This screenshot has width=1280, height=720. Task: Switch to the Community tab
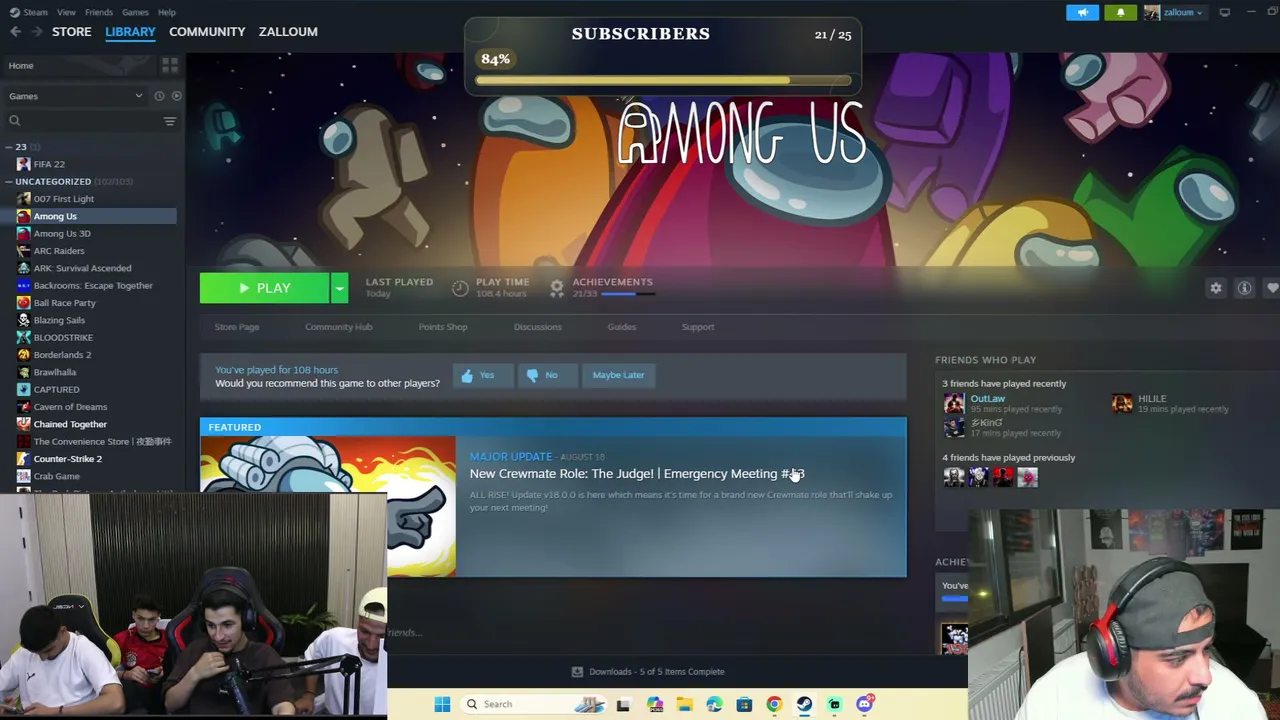click(207, 32)
